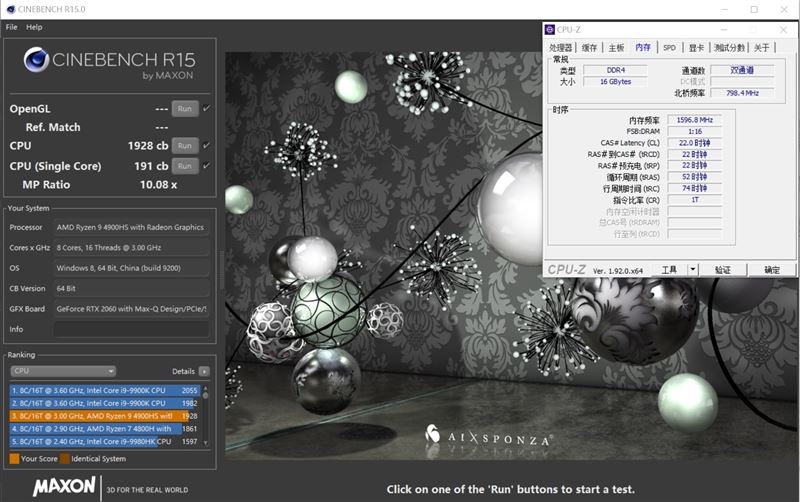The image size is (800, 502).
Task: Toggle the CPU Single Core checkbox
Action: click(206, 166)
